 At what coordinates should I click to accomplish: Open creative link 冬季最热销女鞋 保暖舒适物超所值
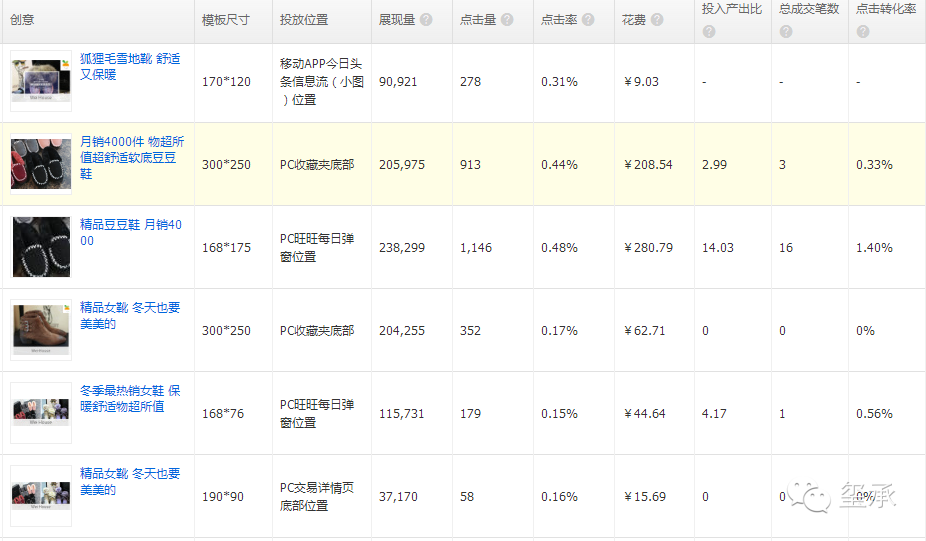(130, 398)
